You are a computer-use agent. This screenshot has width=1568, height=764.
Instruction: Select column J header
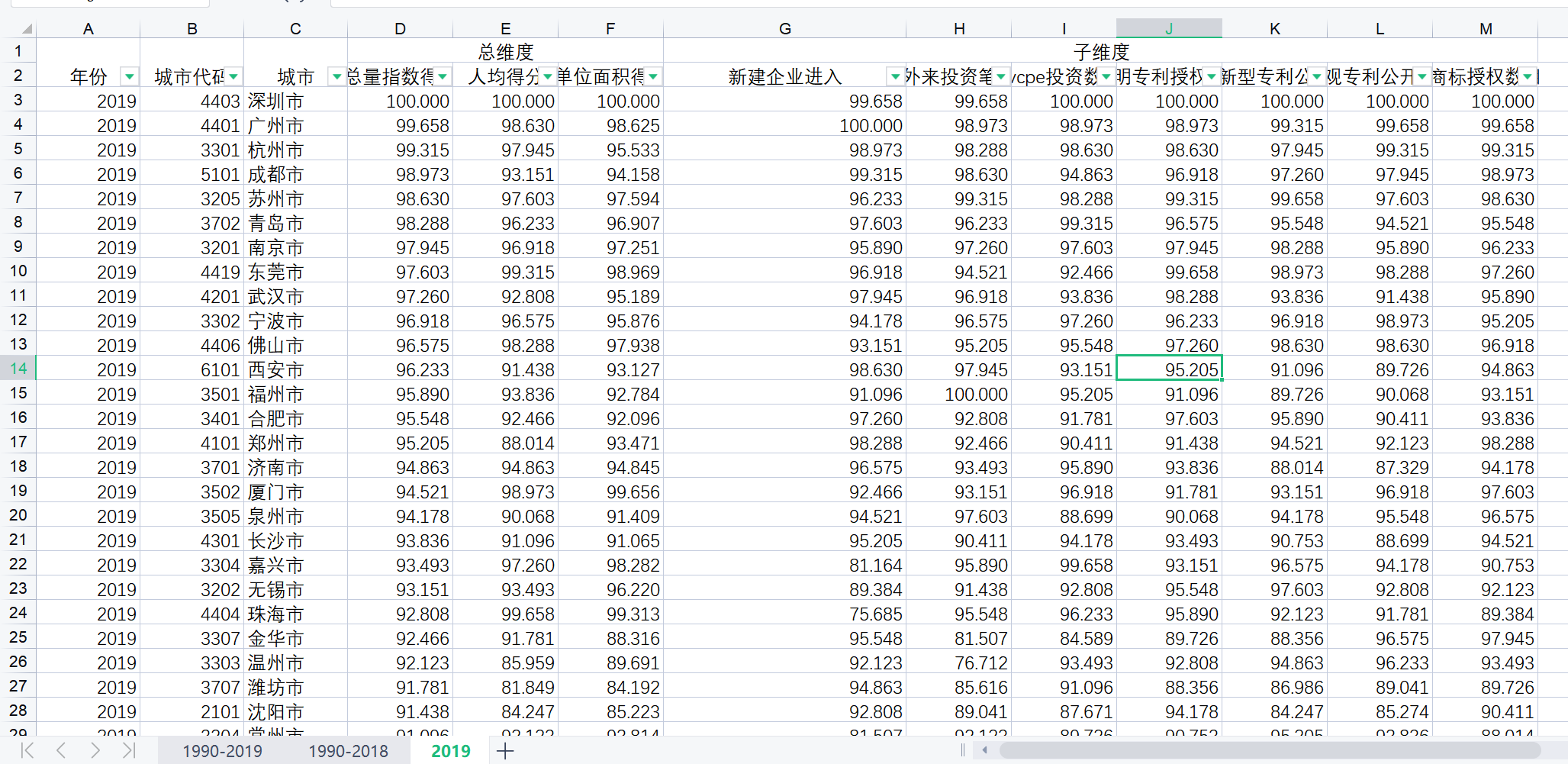pyautogui.click(x=1170, y=28)
